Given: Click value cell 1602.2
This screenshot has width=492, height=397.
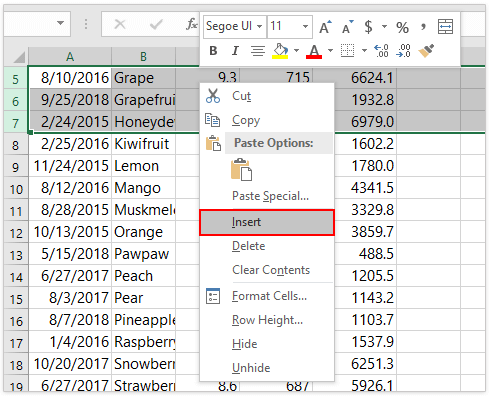Looking at the screenshot, I should 365,144.
